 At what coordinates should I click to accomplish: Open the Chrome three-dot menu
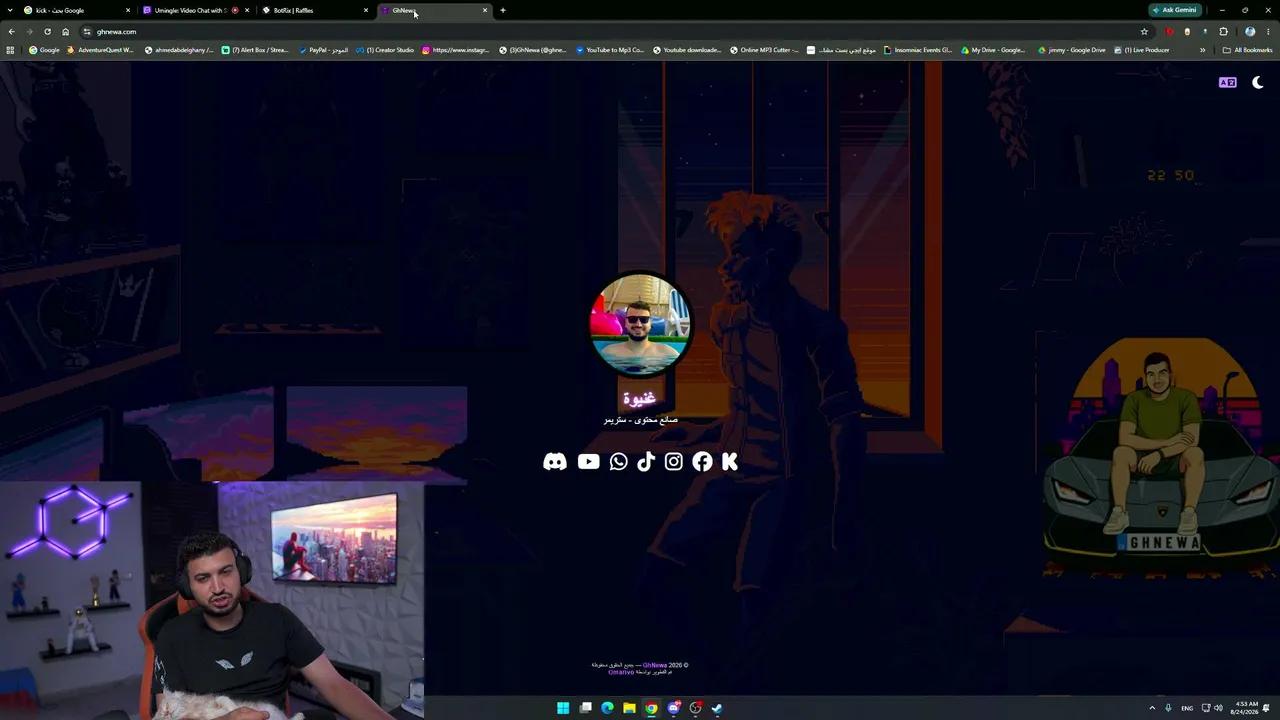click(1268, 32)
